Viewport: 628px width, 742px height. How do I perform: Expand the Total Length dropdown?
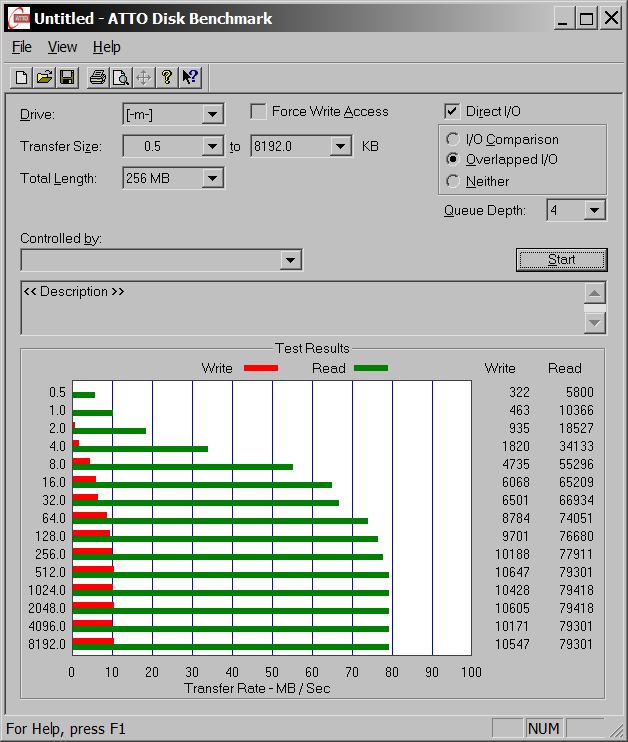coord(212,178)
